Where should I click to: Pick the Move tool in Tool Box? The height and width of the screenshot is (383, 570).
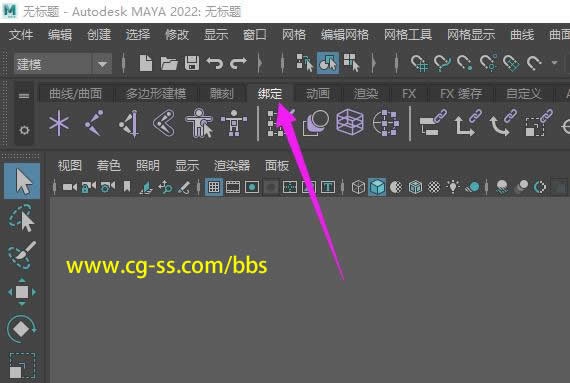[22, 292]
